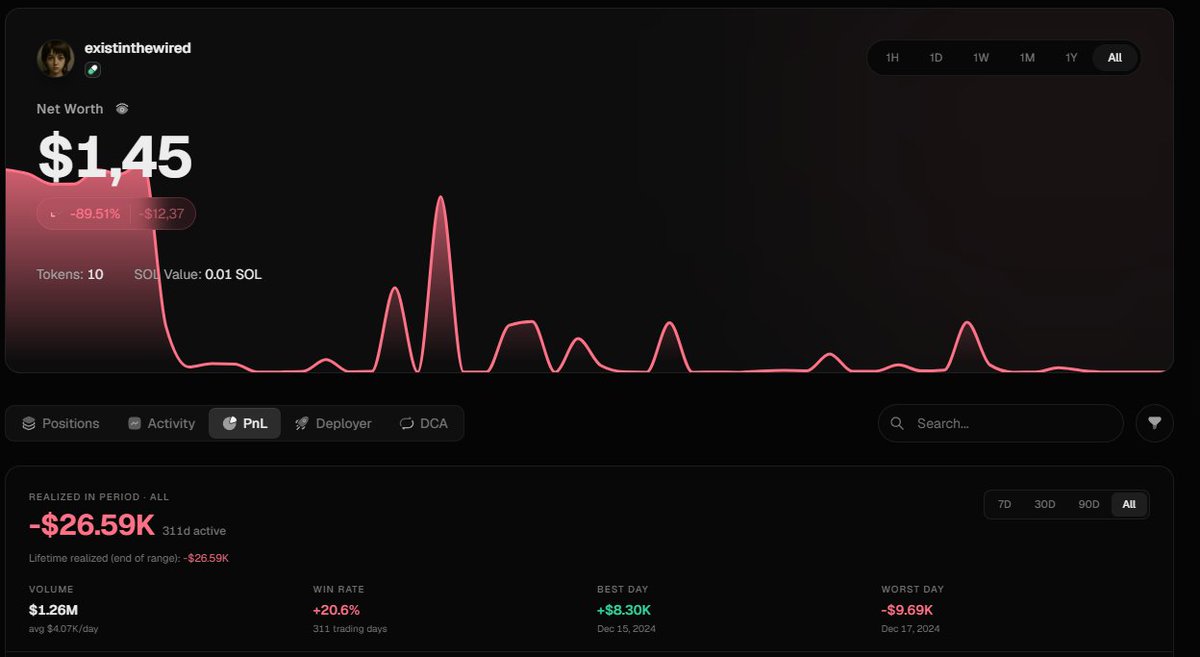Select the 30D PnL period
Viewport: 1200px width, 657px height.
click(1045, 505)
